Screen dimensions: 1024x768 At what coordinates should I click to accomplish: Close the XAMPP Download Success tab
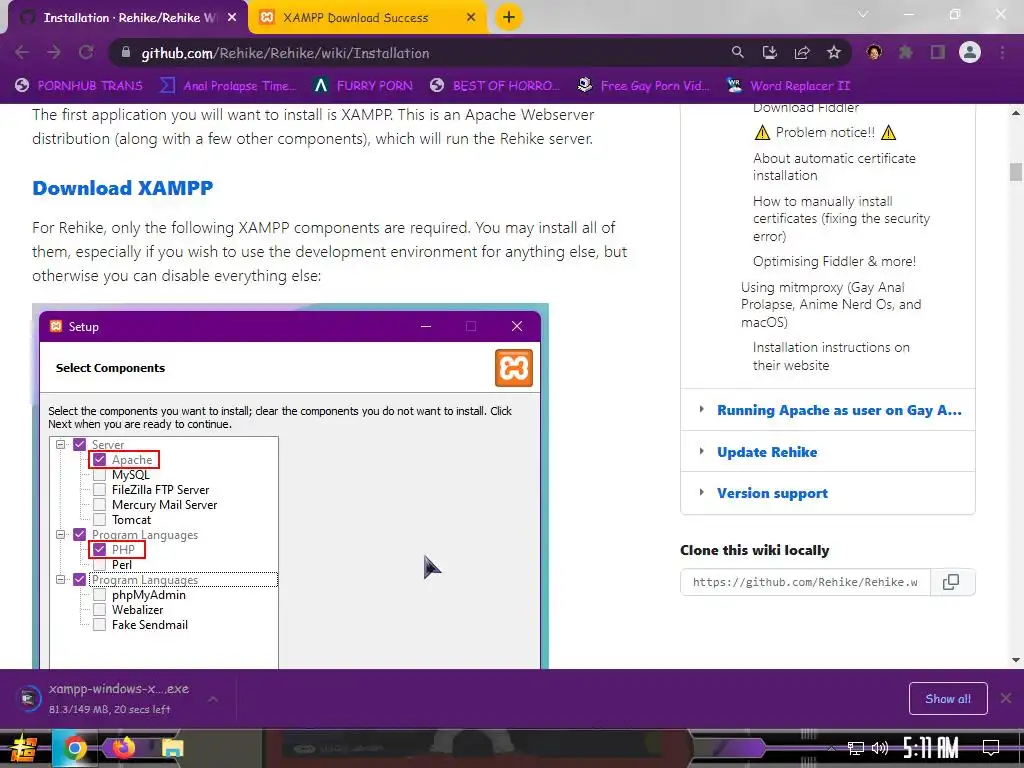[x=471, y=18]
